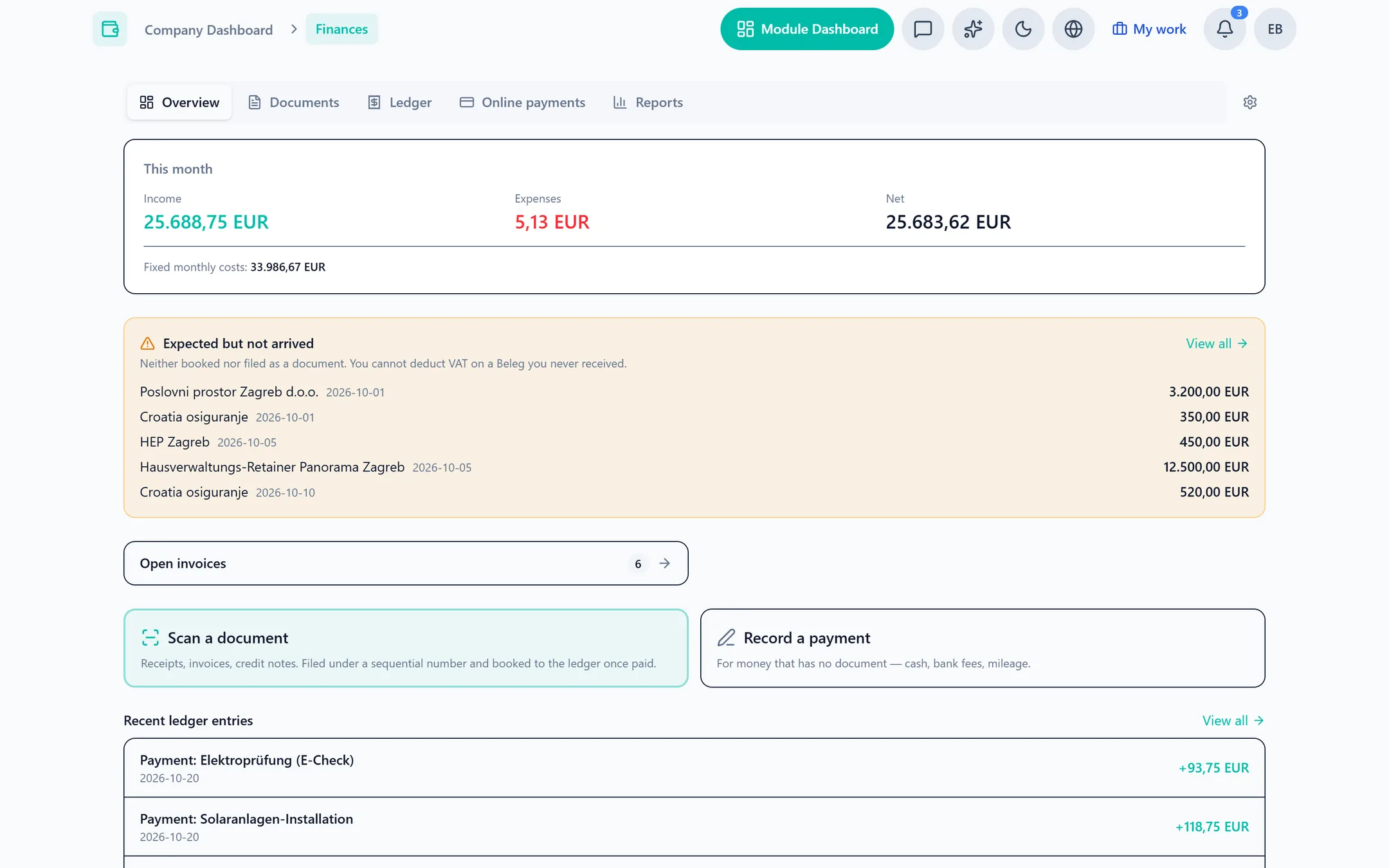Toggle dark mode moon icon
Viewport: 1389px width, 868px height.
pyautogui.click(x=1023, y=29)
